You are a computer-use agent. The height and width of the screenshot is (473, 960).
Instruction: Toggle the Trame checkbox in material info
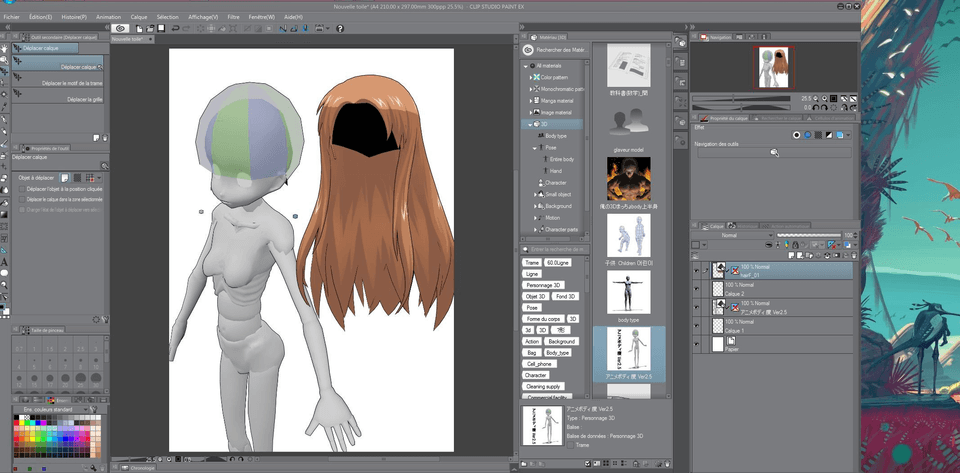571,445
